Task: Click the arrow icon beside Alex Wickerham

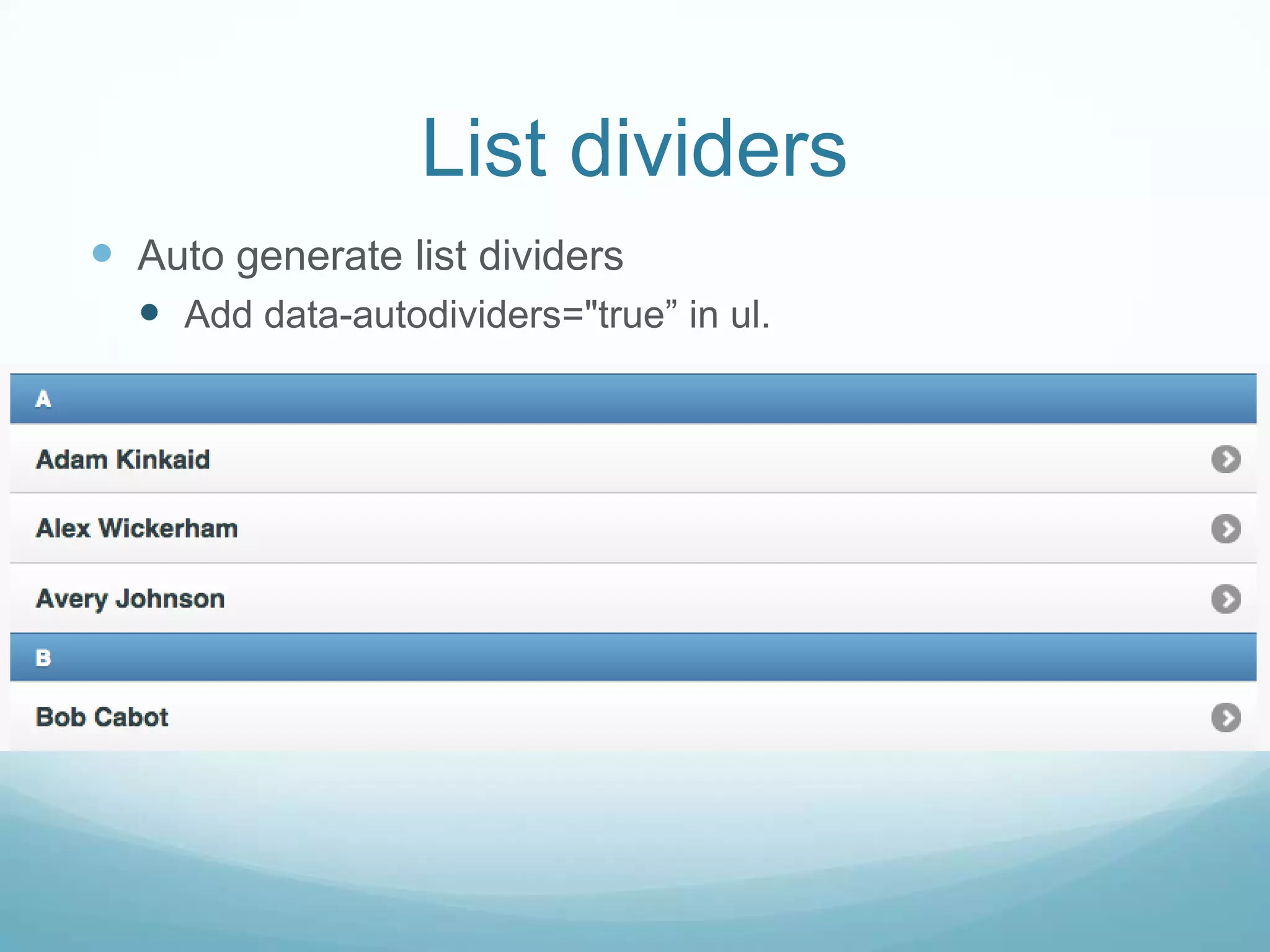Action: (1225, 529)
